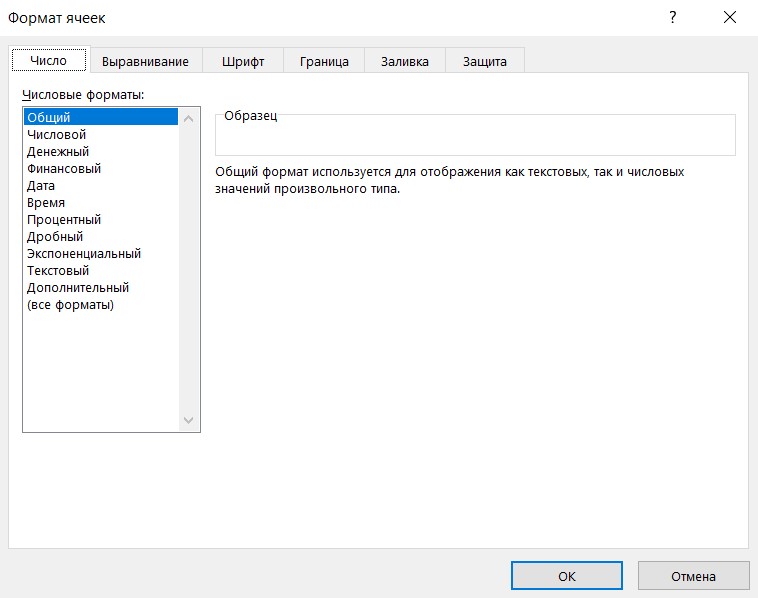Select the Экспоненциальный format
Screen dimensions: 758x598
coord(101,253)
